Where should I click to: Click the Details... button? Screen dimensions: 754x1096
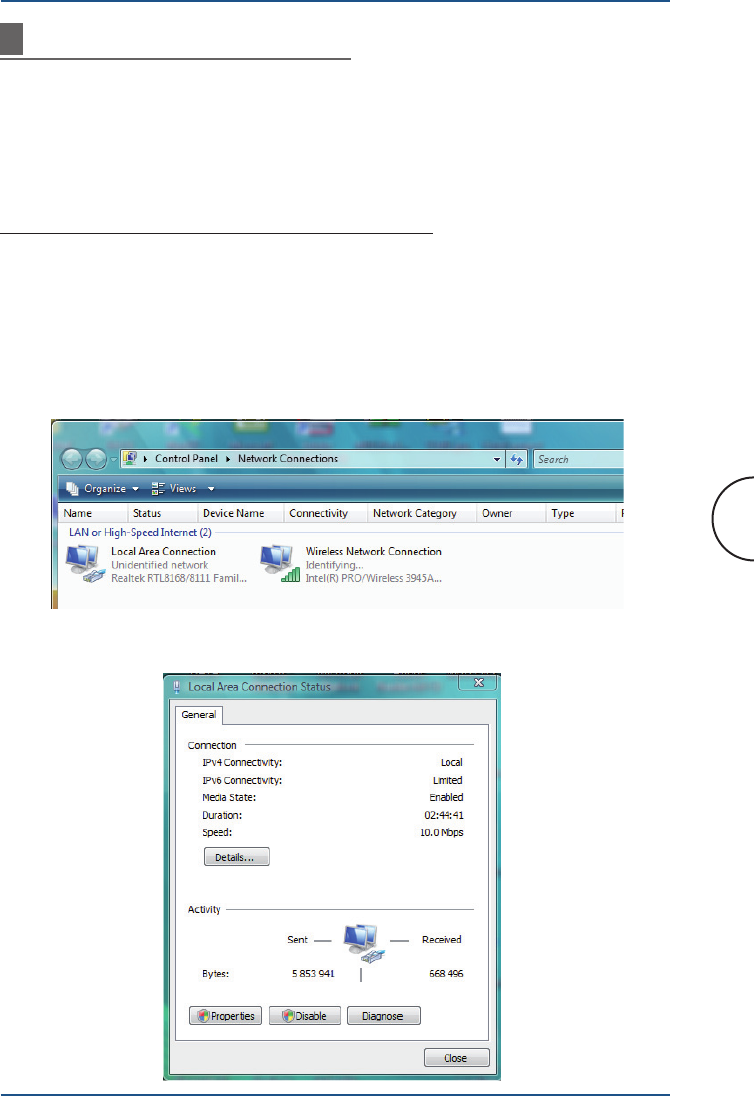coord(236,857)
